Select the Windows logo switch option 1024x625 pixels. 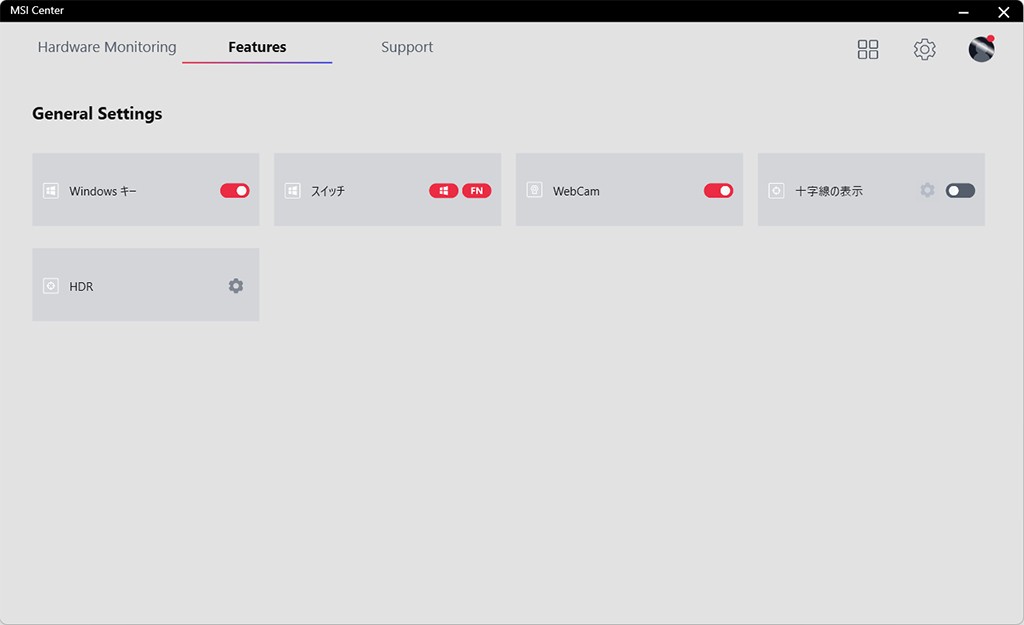[x=443, y=191]
